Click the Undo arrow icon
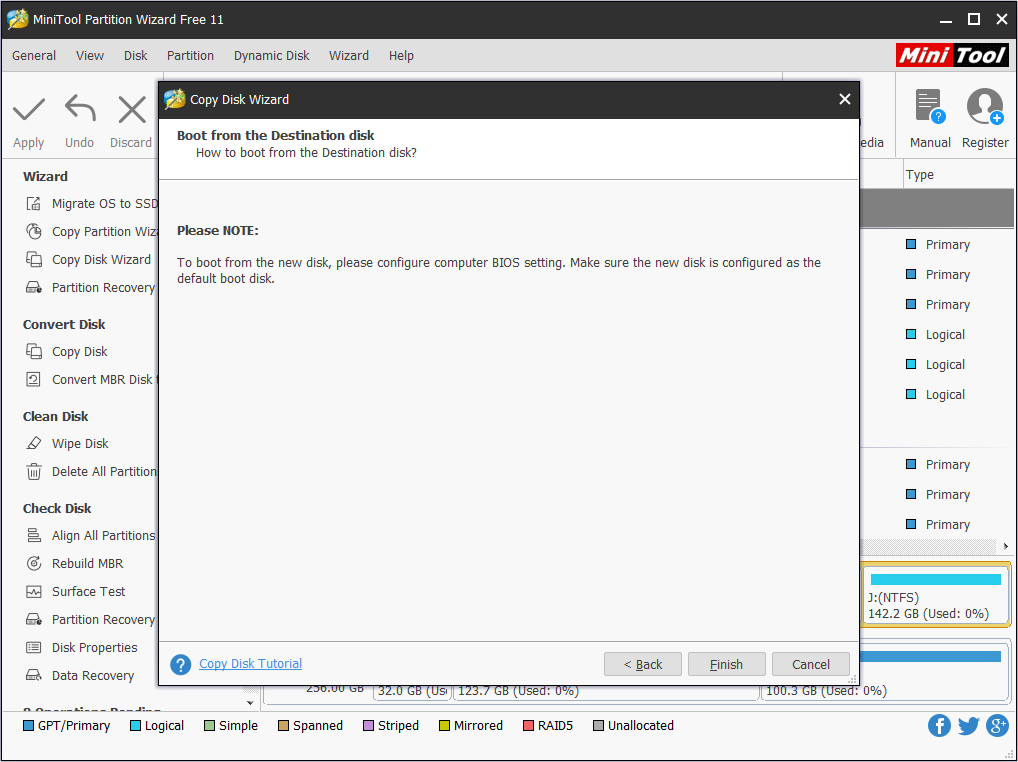1018x762 pixels. pyautogui.click(x=80, y=109)
